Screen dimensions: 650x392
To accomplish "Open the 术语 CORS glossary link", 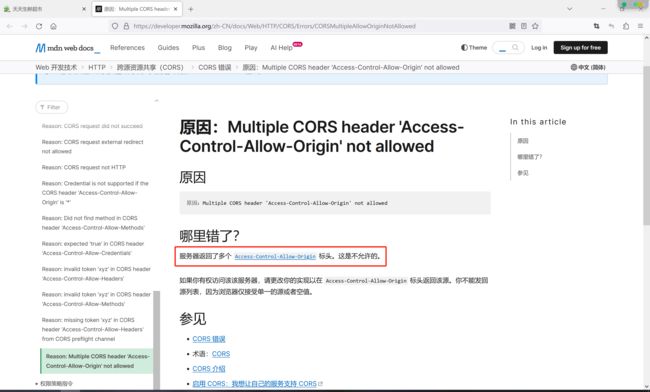I will pyautogui.click(x=221, y=354).
